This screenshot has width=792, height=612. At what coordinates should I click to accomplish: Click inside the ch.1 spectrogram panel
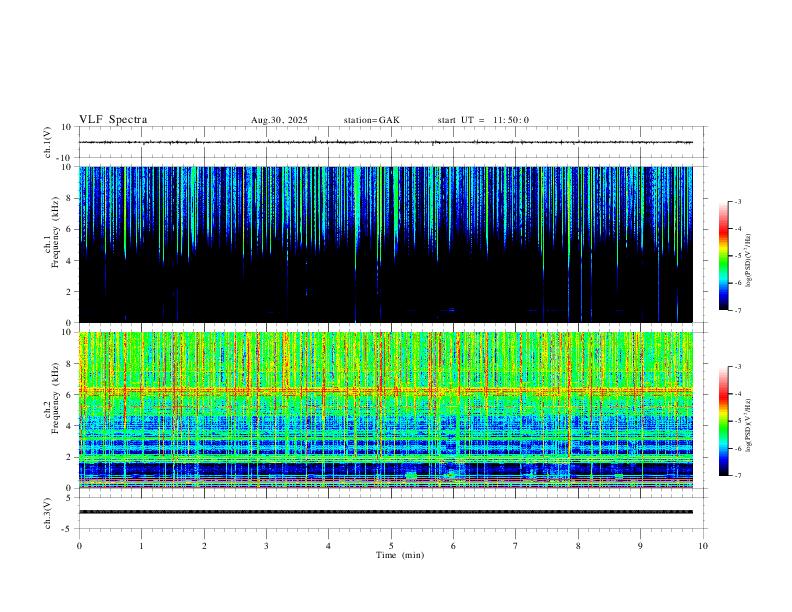[x=386, y=244]
